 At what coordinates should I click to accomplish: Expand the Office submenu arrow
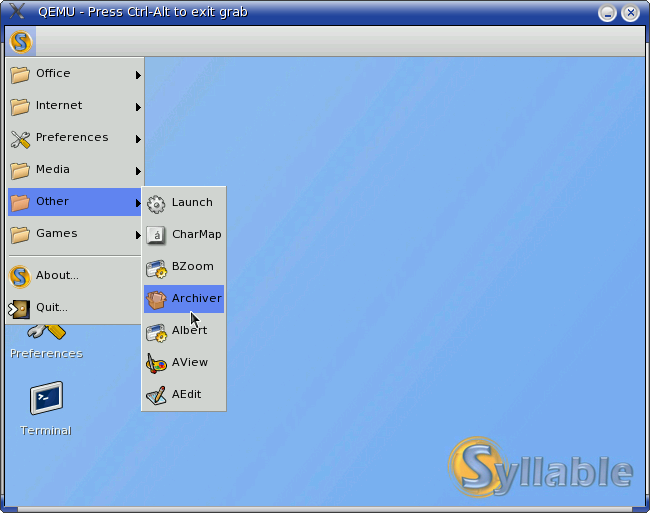tap(138, 75)
